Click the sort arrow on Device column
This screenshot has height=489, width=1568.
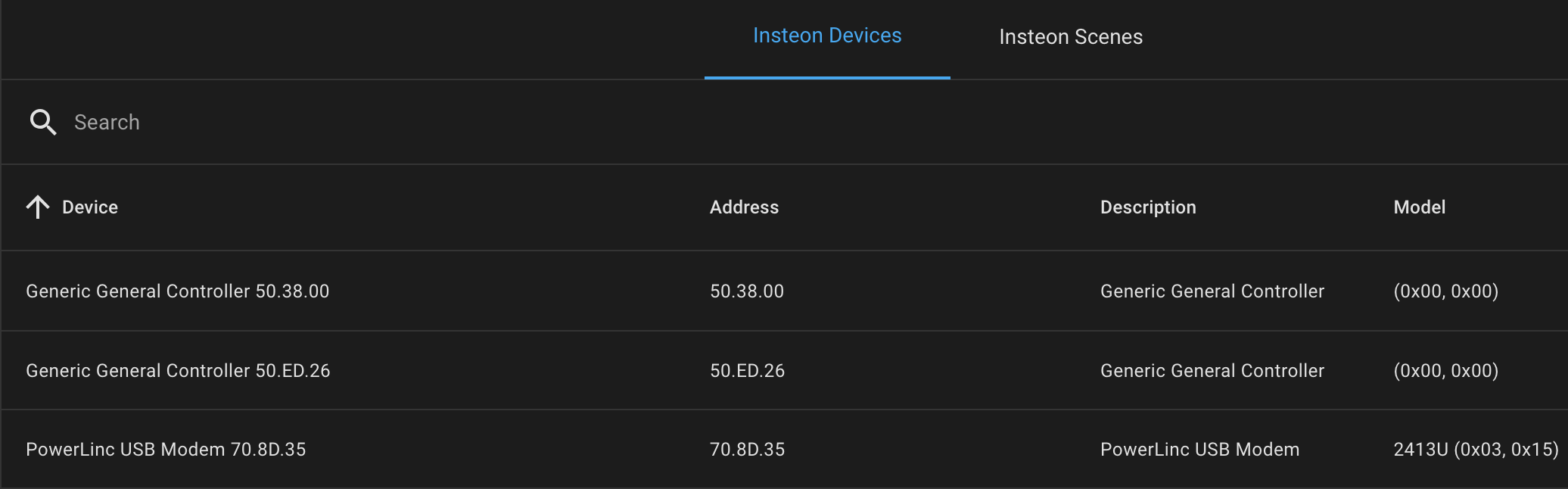click(36, 207)
